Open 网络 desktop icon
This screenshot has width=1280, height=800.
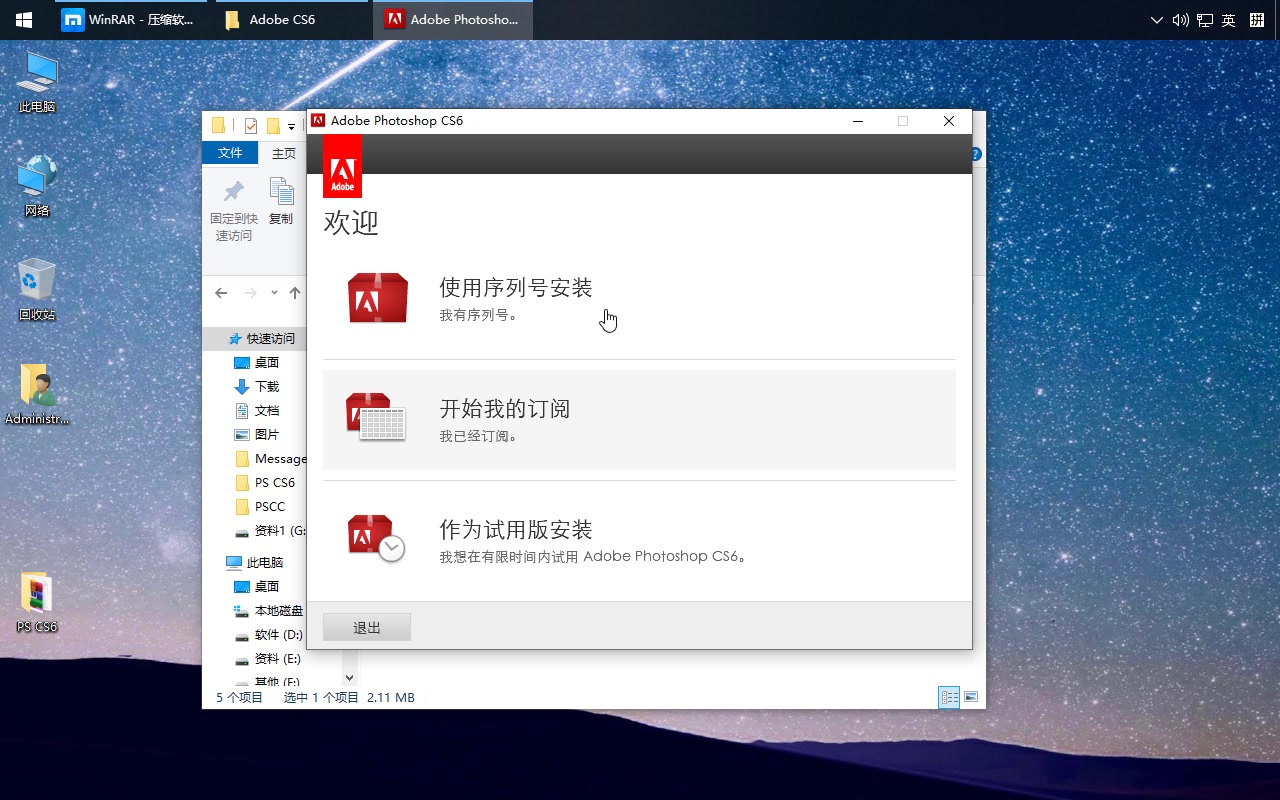[37, 186]
